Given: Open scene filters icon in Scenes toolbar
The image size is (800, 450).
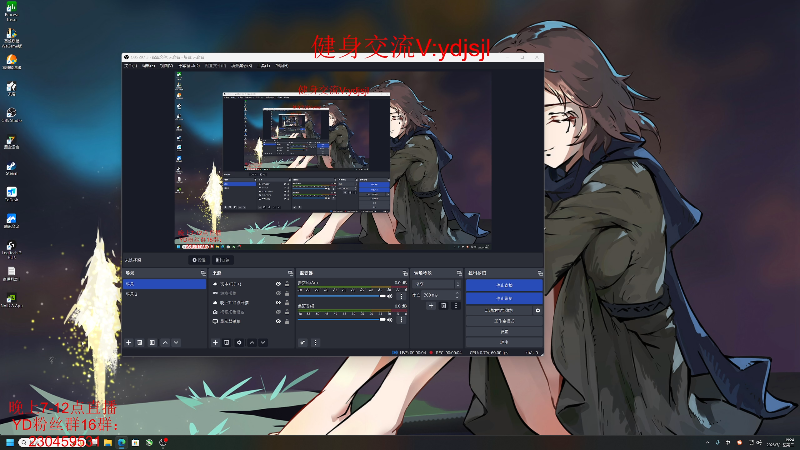Looking at the screenshot, I should point(152,342).
